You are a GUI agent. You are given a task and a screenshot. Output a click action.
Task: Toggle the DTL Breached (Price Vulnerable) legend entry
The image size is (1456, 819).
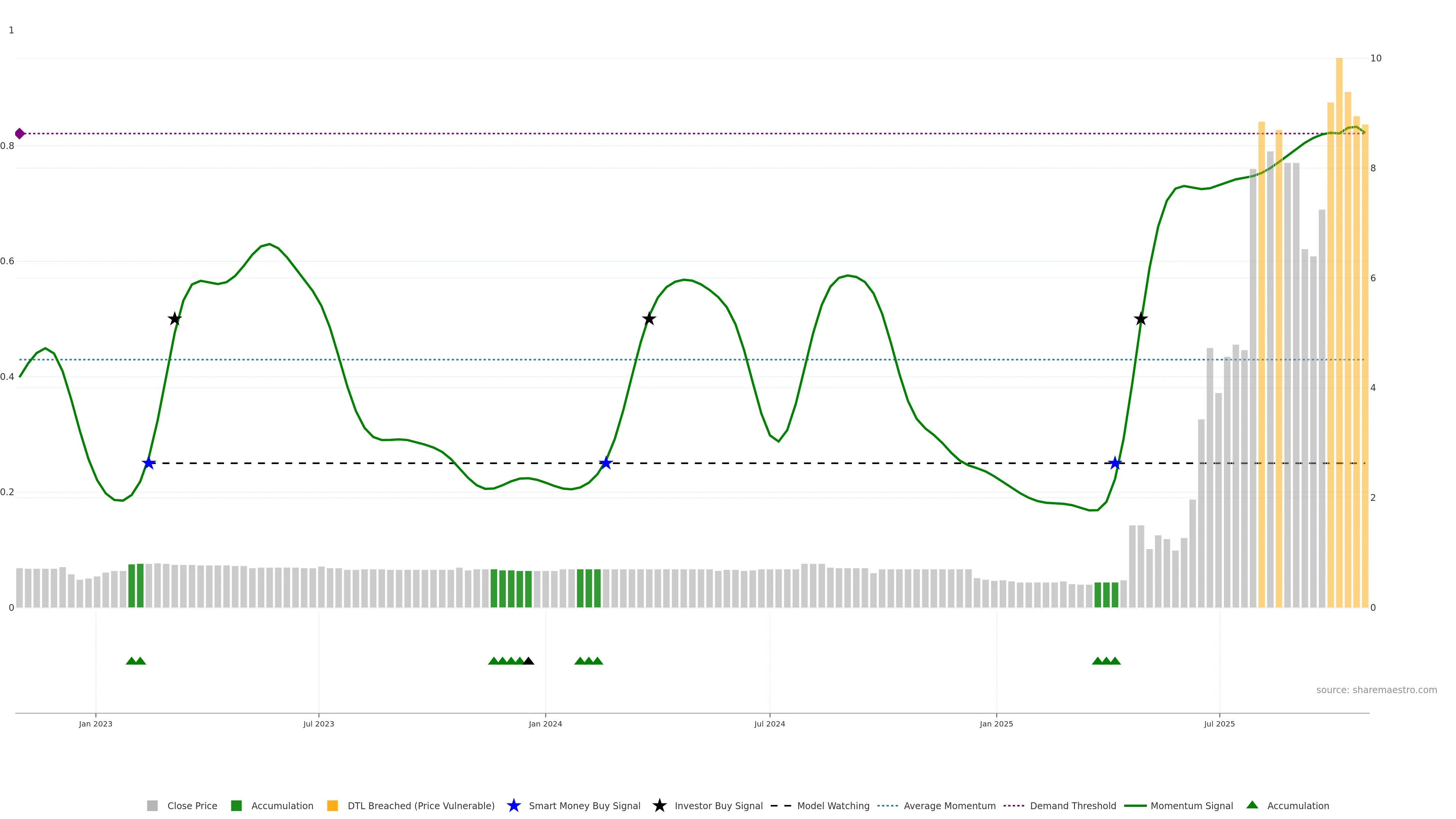pos(420,806)
